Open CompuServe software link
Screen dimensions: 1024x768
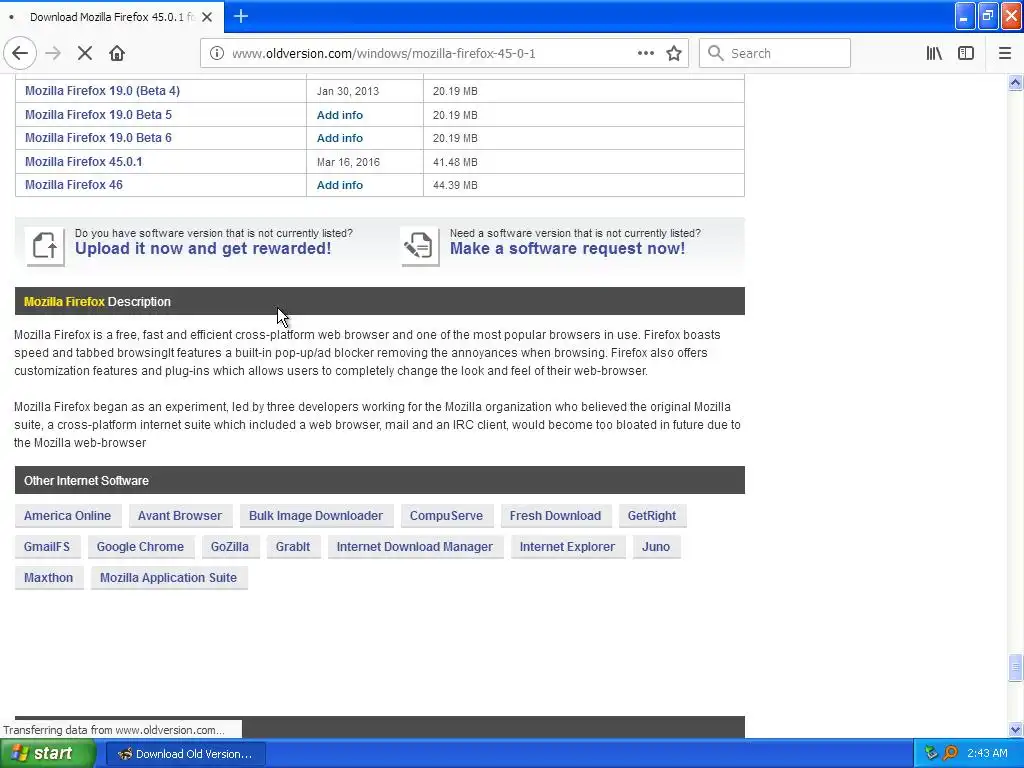pyautogui.click(x=446, y=515)
